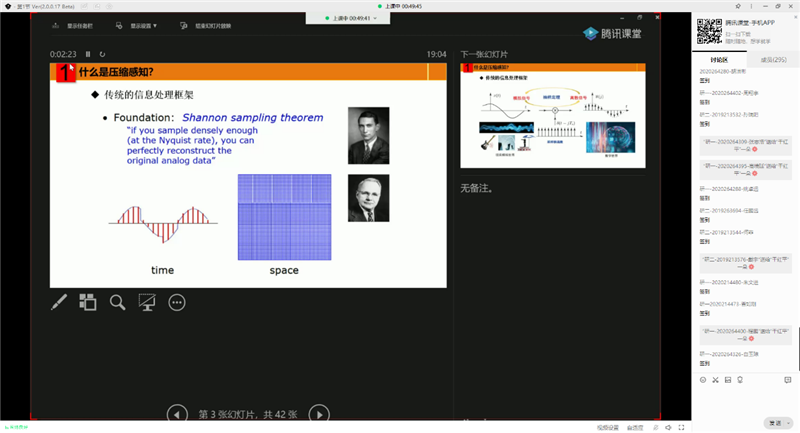Click the send image icon in chat
Viewport: 800px width, 433px height.
tap(729, 380)
